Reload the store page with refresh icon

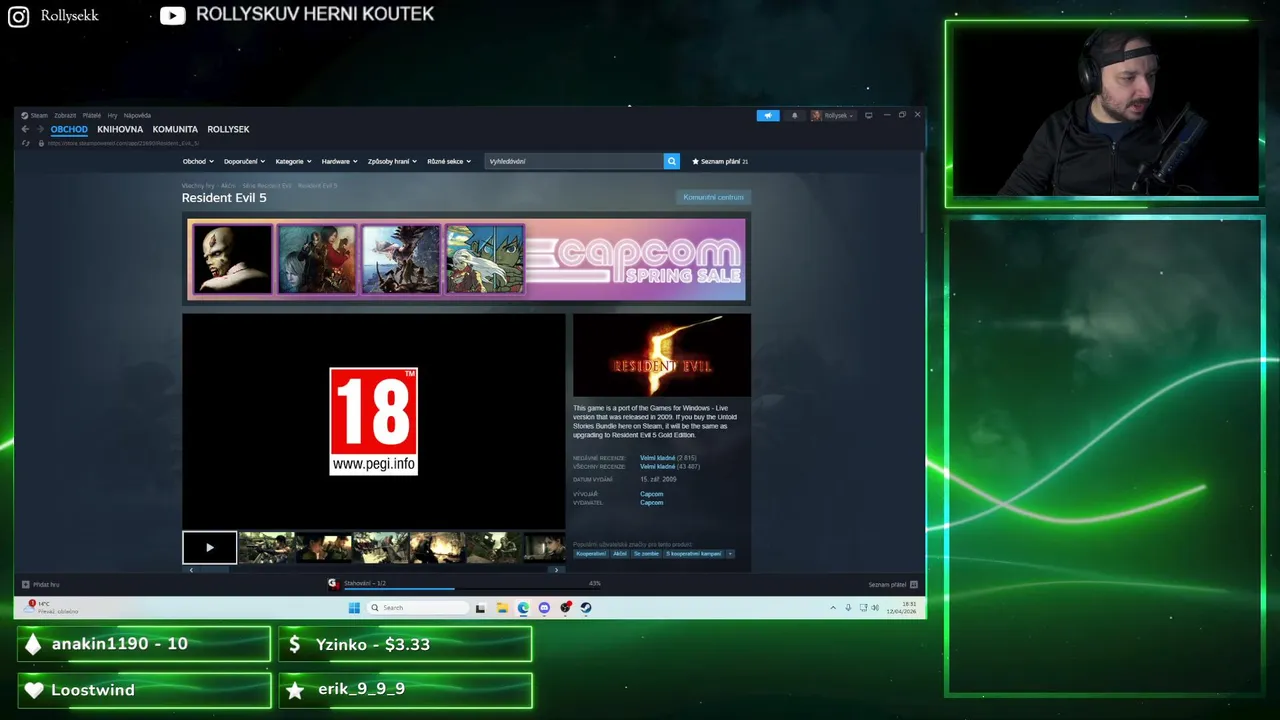tap(26, 143)
